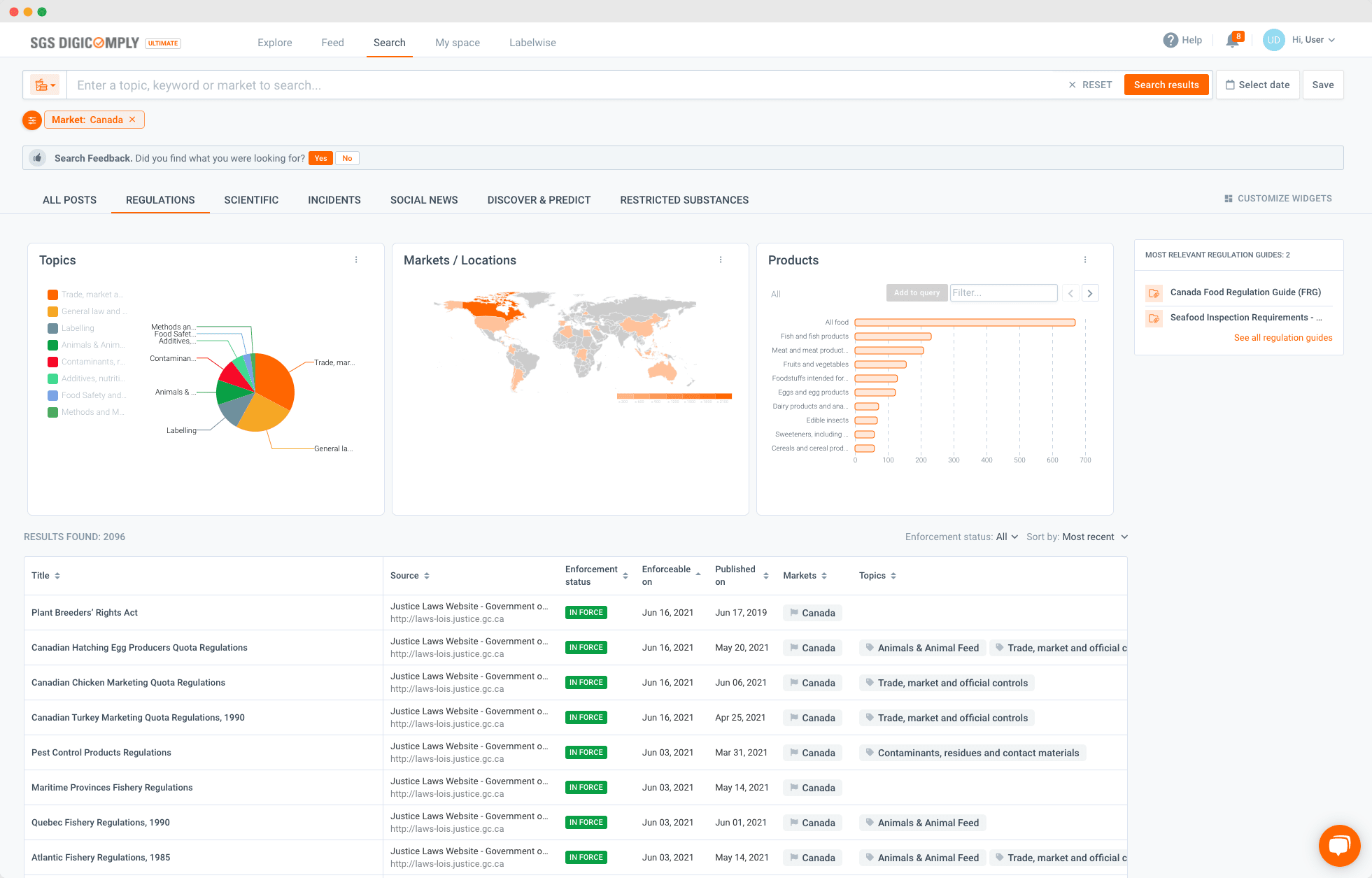This screenshot has height=878, width=1372.
Task: Click Canada market tag in Plant Breeders' row
Action: click(812, 613)
